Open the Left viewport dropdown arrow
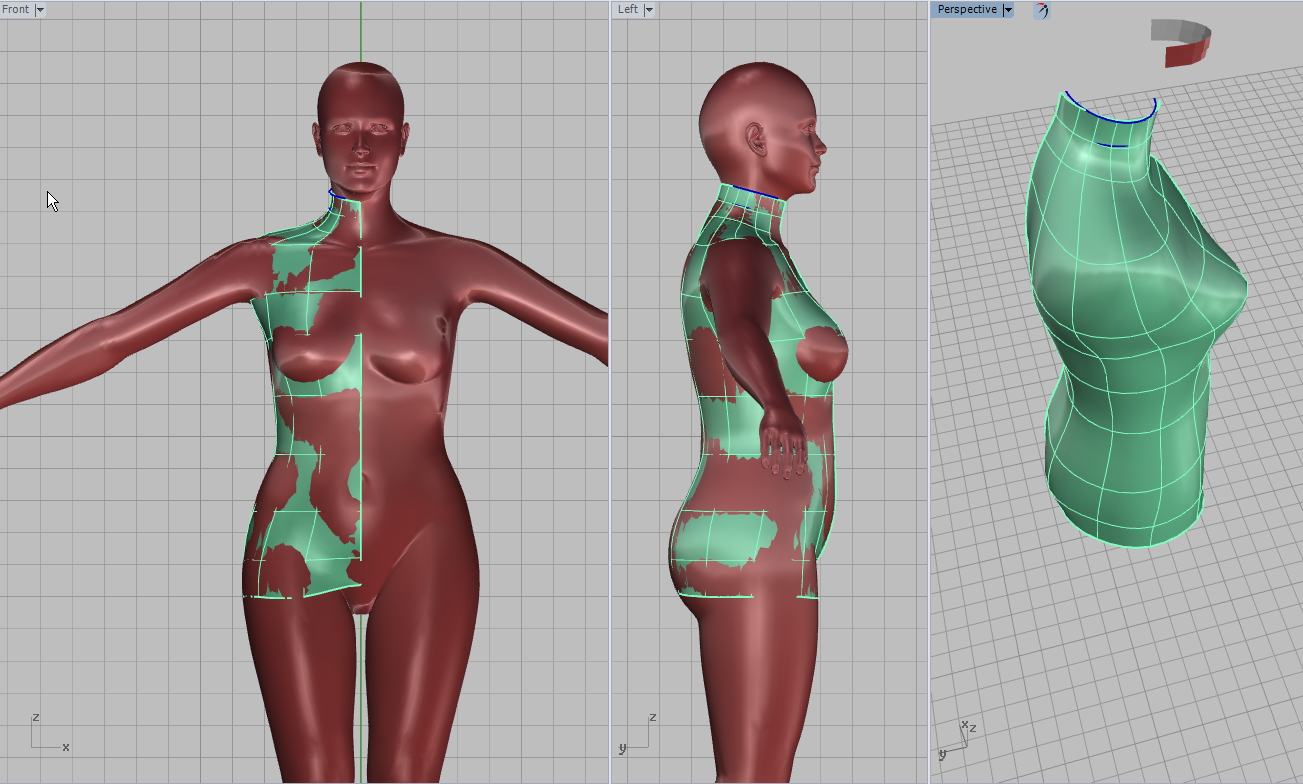1303x784 pixels. point(650,9)
